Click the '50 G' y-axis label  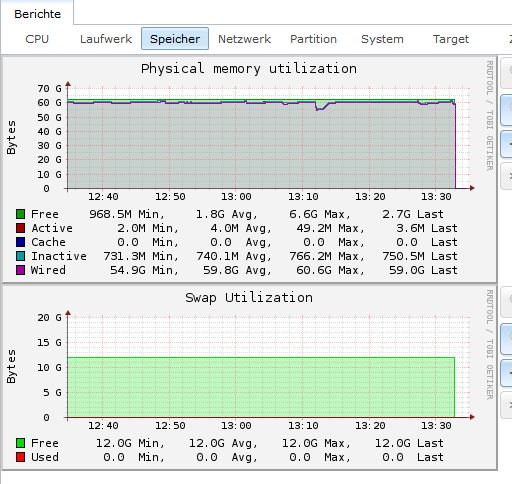tap(49, 118)
